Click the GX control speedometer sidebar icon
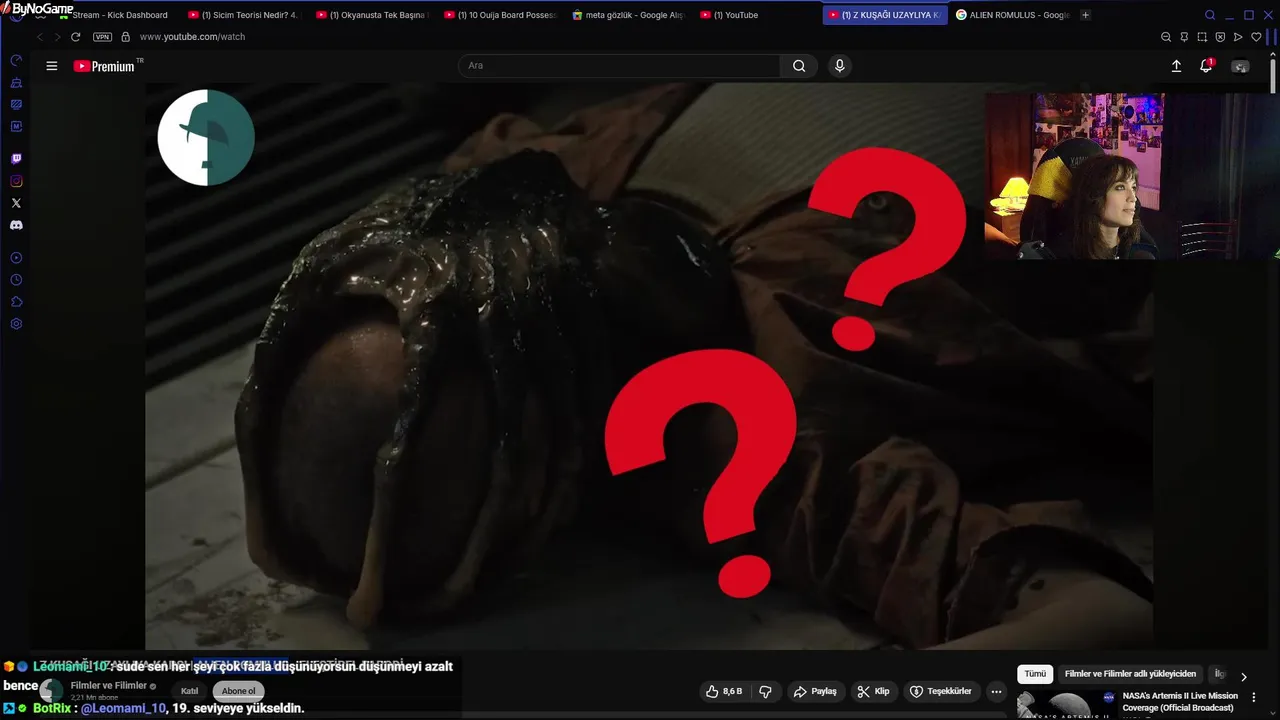This screenshot has width=1280, height=720. pyautogui.click(x=16, y=60)
